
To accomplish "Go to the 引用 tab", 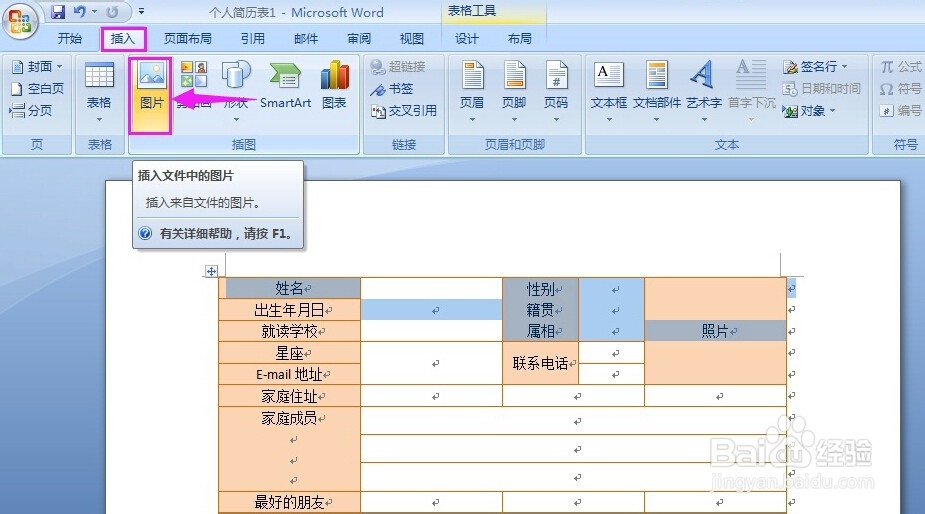I will click(252, 38).
